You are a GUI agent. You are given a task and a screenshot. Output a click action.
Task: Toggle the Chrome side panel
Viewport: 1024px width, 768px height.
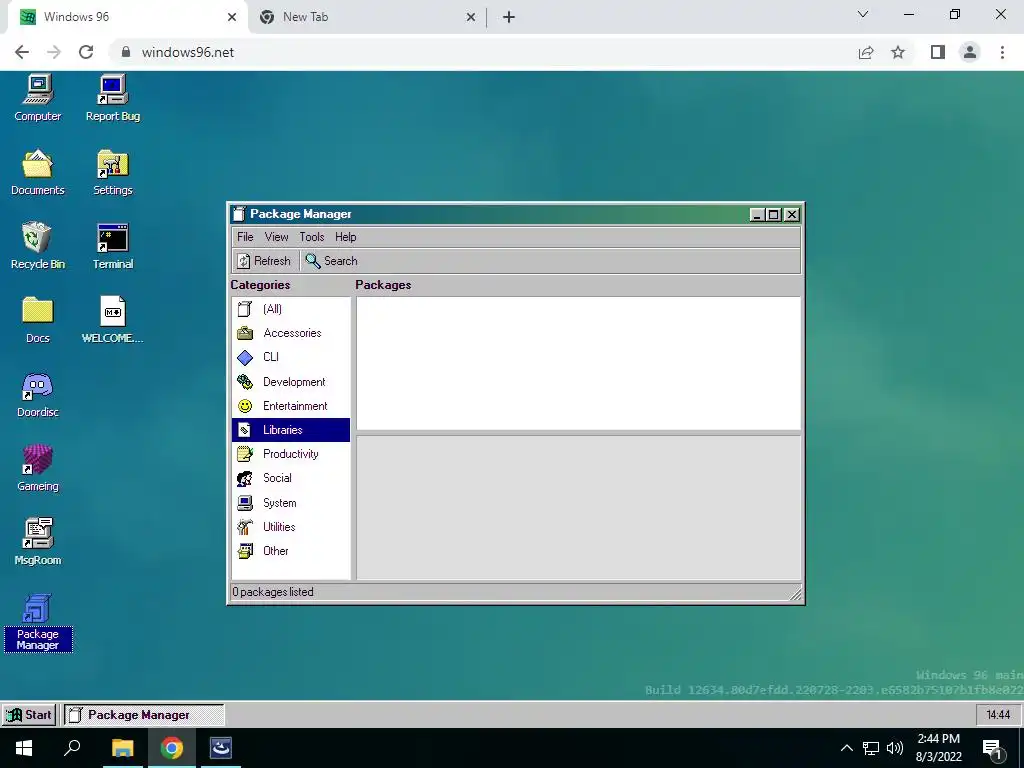click(938, 52)
